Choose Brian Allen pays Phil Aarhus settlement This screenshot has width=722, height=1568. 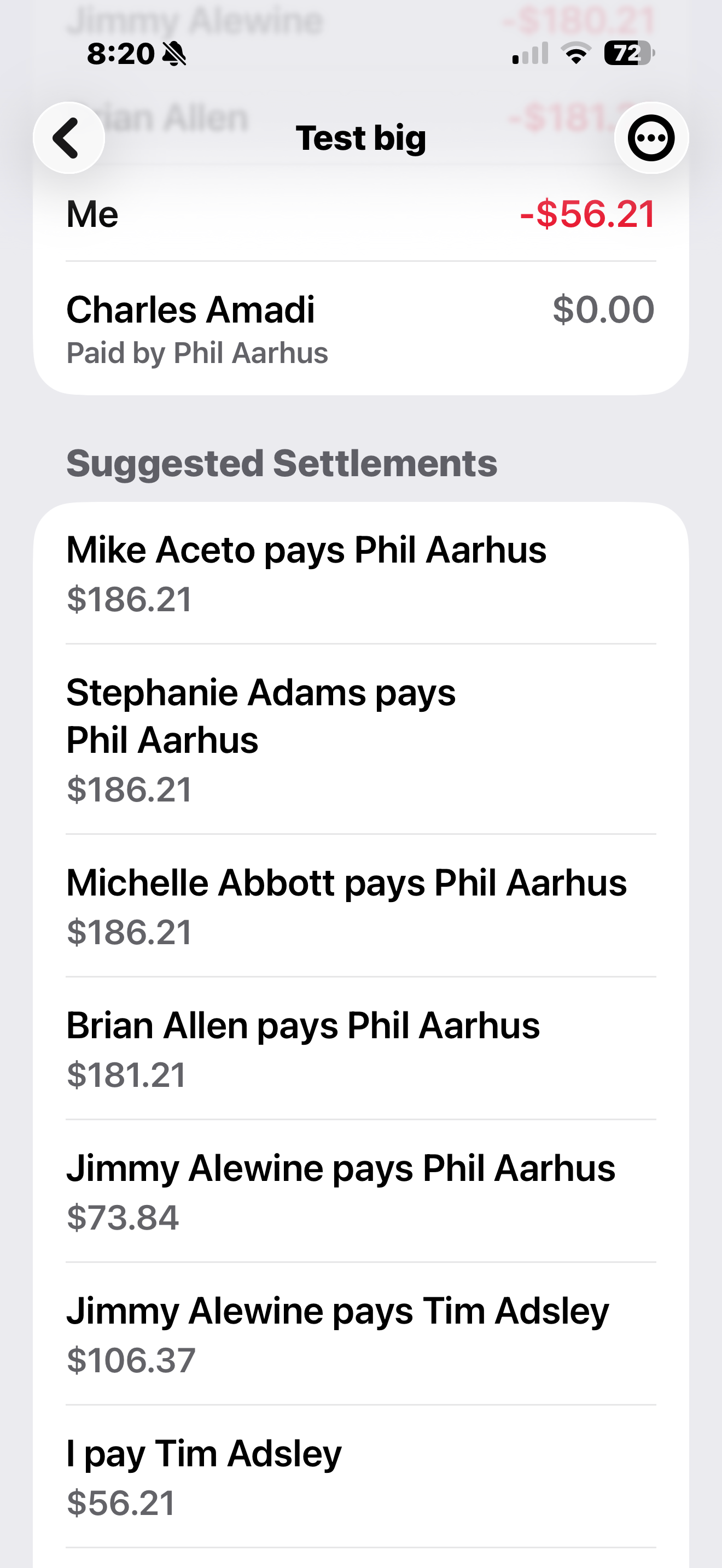click(361, 1049)
